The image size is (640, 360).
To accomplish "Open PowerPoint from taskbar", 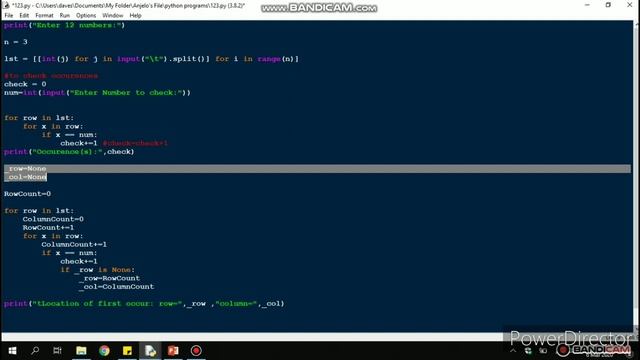I will [x=173, y=351].
